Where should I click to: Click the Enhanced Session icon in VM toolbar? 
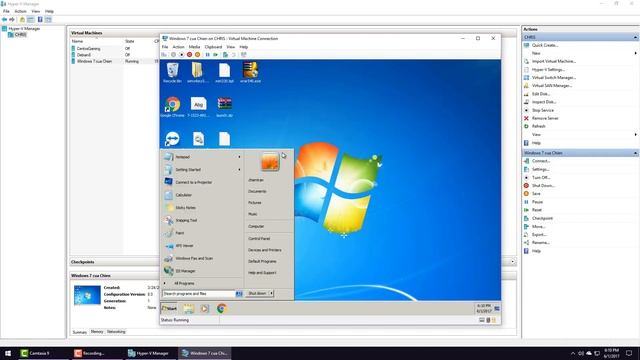(244, 55)
